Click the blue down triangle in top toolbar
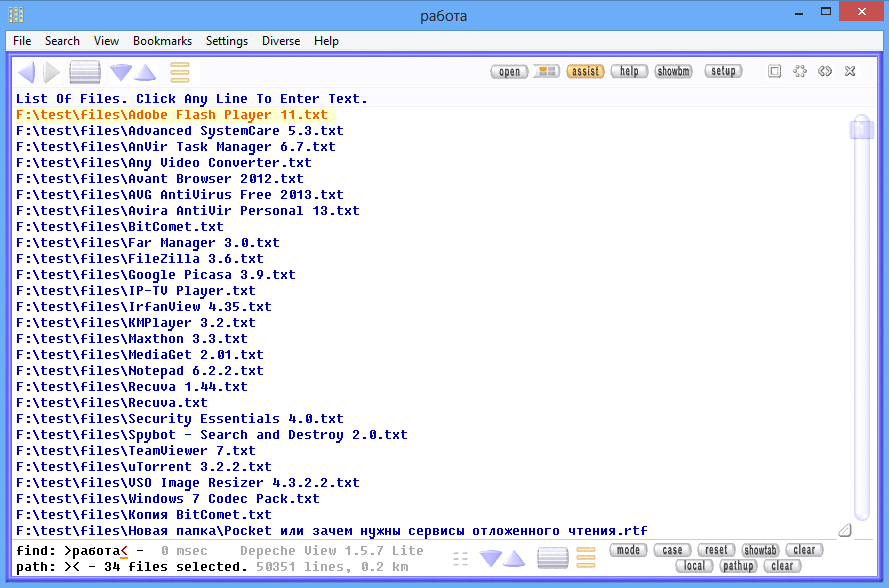This screenshot has width=889, height=588. pyautogui.click(x=120, y=73)
